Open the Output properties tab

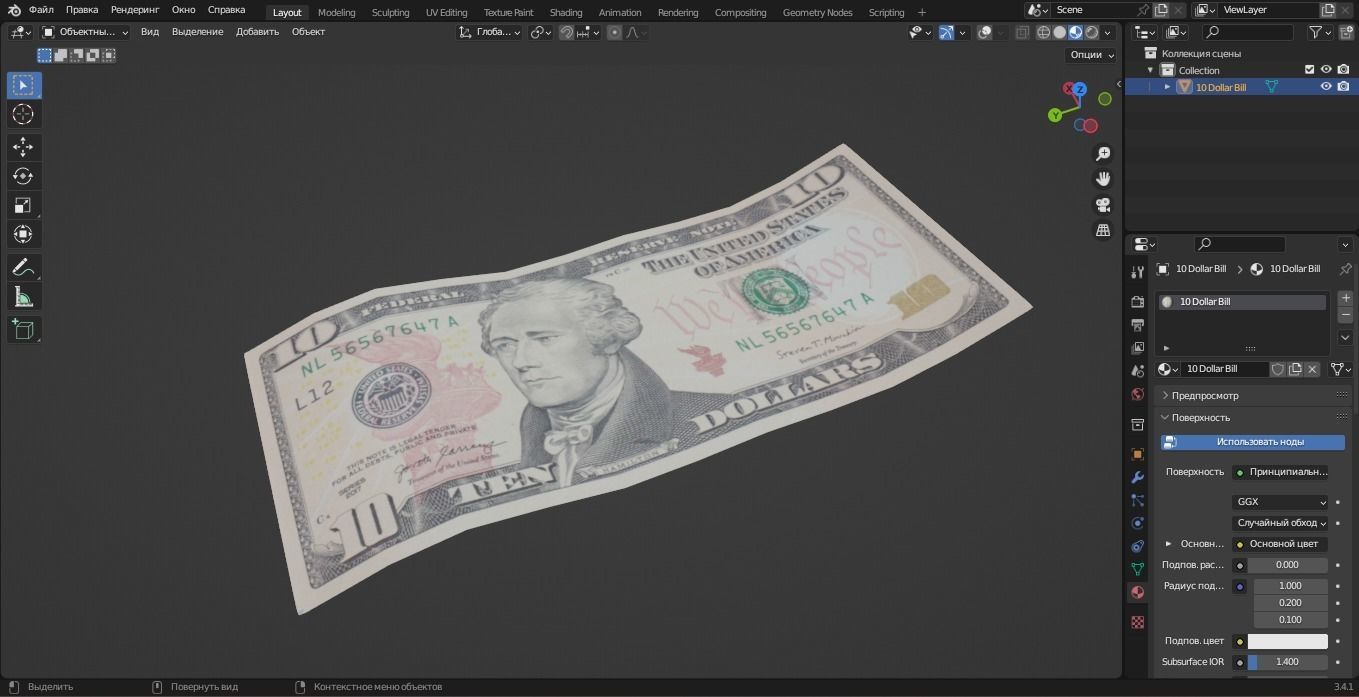[x=1137, y=325]
